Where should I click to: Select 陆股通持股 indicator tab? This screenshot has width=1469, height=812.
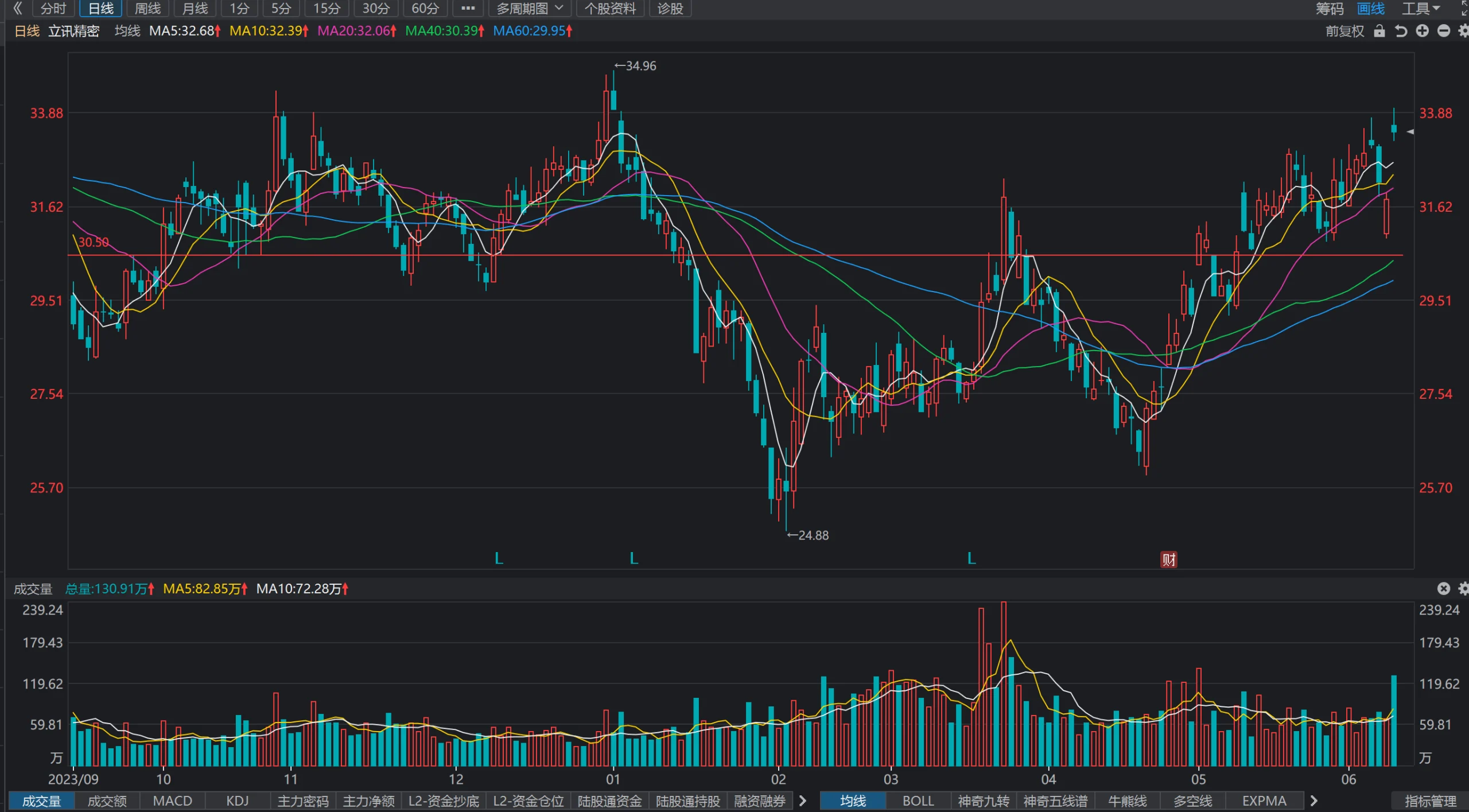pyautogui.click(x=688, y=801)
